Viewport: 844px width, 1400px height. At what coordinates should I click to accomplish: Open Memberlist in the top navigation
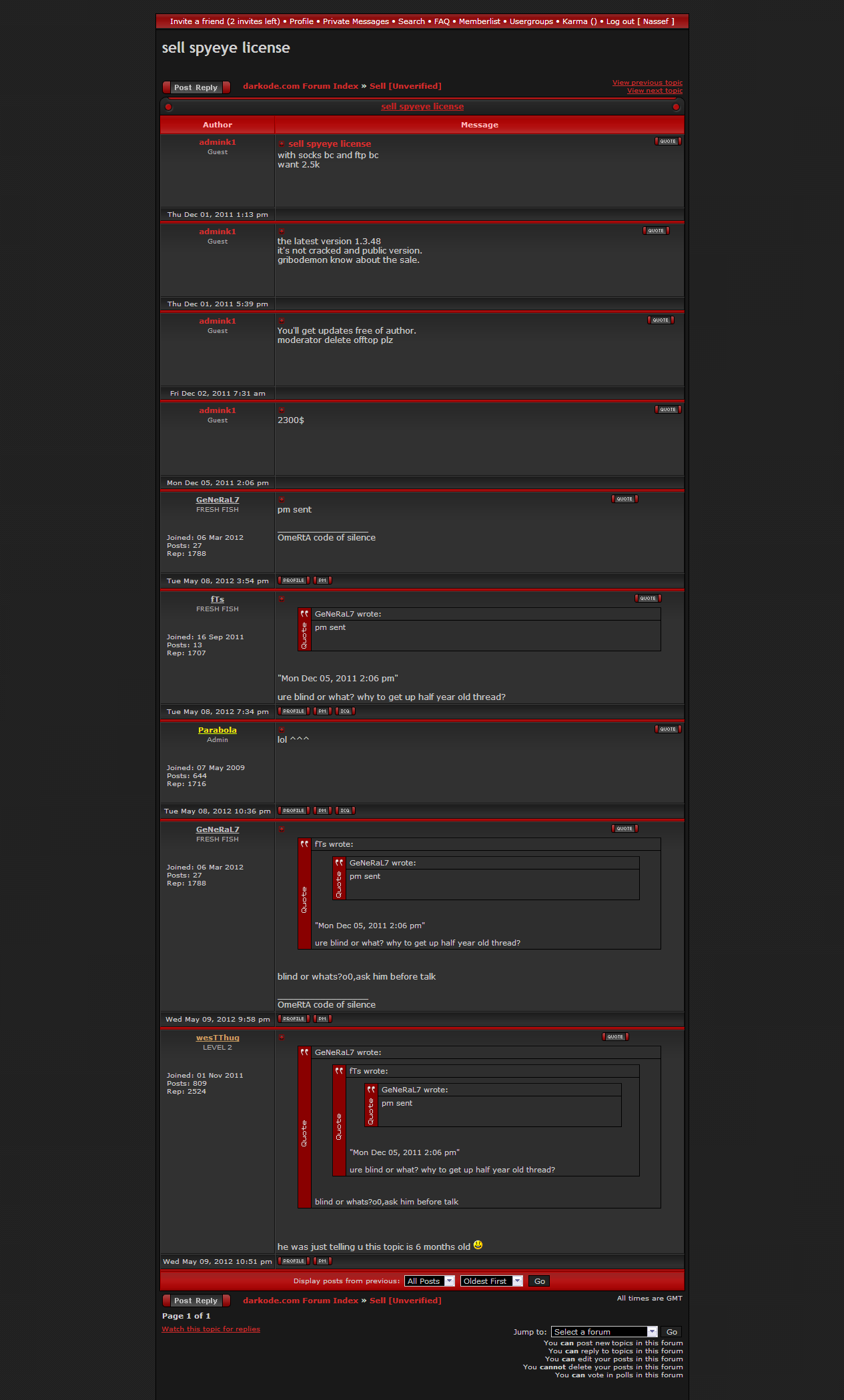point(479,21)
